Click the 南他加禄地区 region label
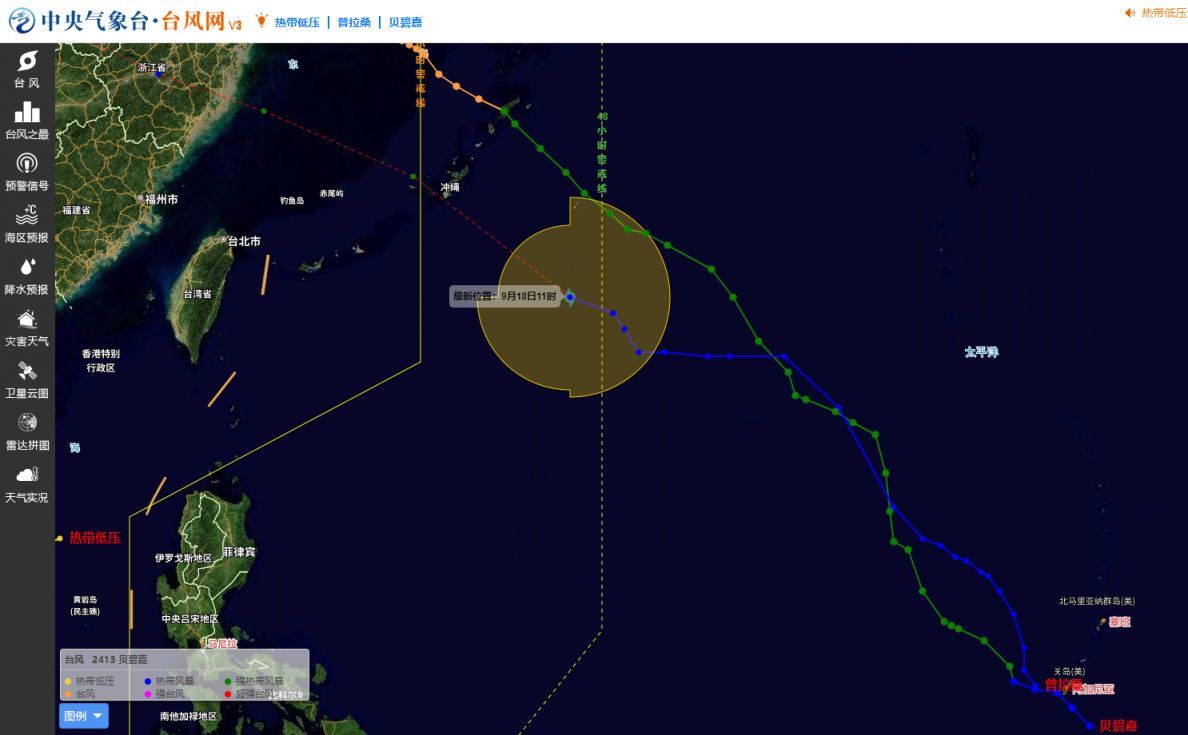Image resolution: width=1188 pixels, height=735 pixels. [189, 716]
